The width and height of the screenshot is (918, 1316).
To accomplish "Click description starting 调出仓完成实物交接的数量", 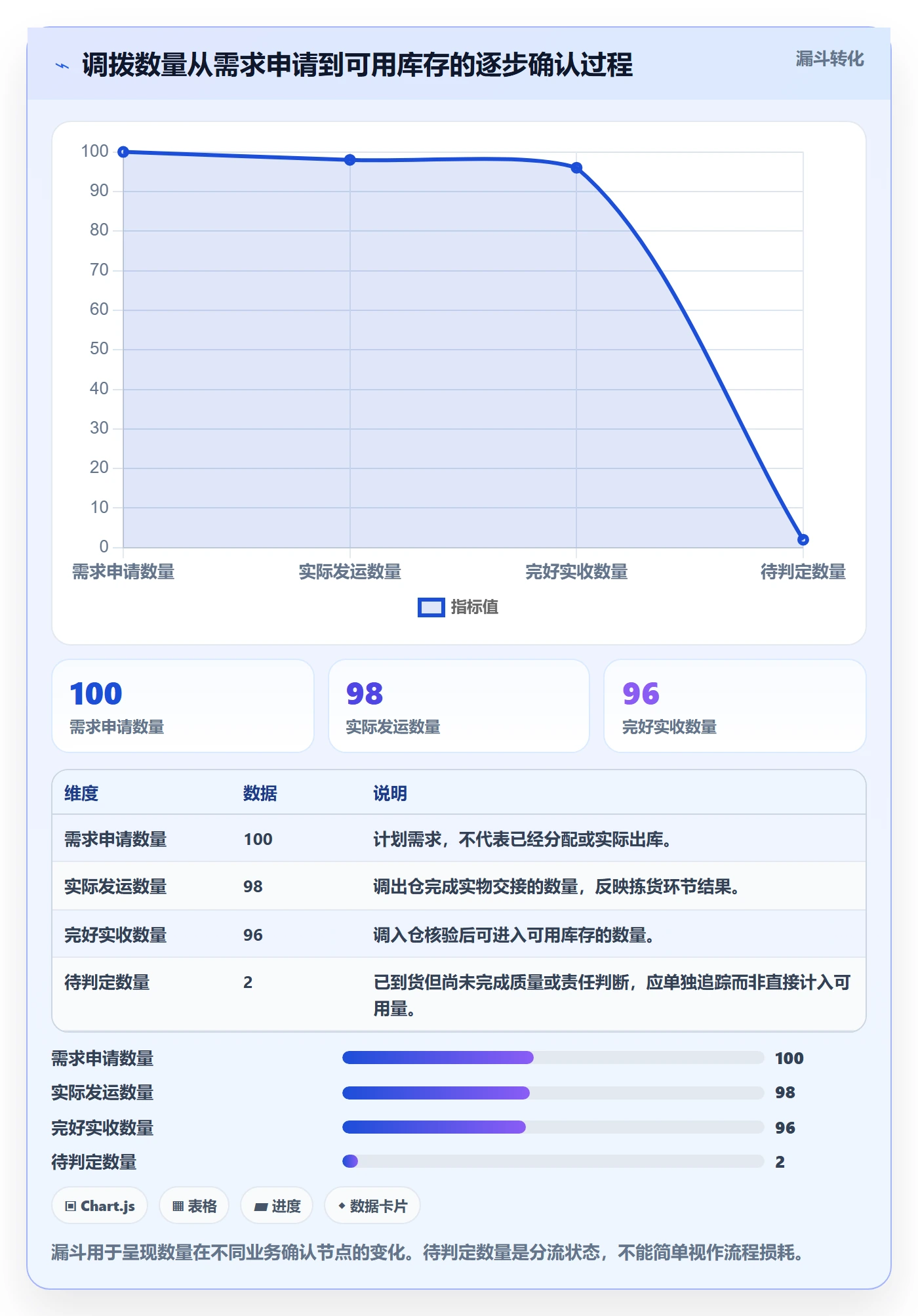I will (557, 886).
